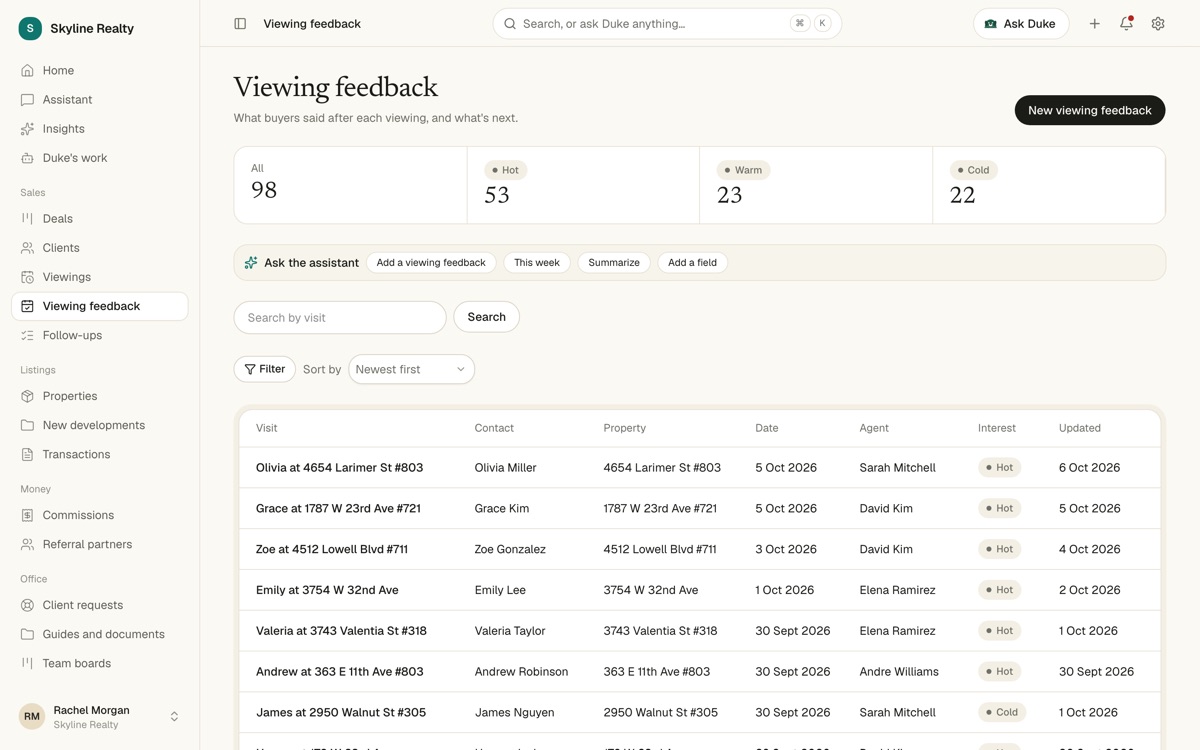
Task: Click the Ask Duke button
Action: [x=1021, y=24]
